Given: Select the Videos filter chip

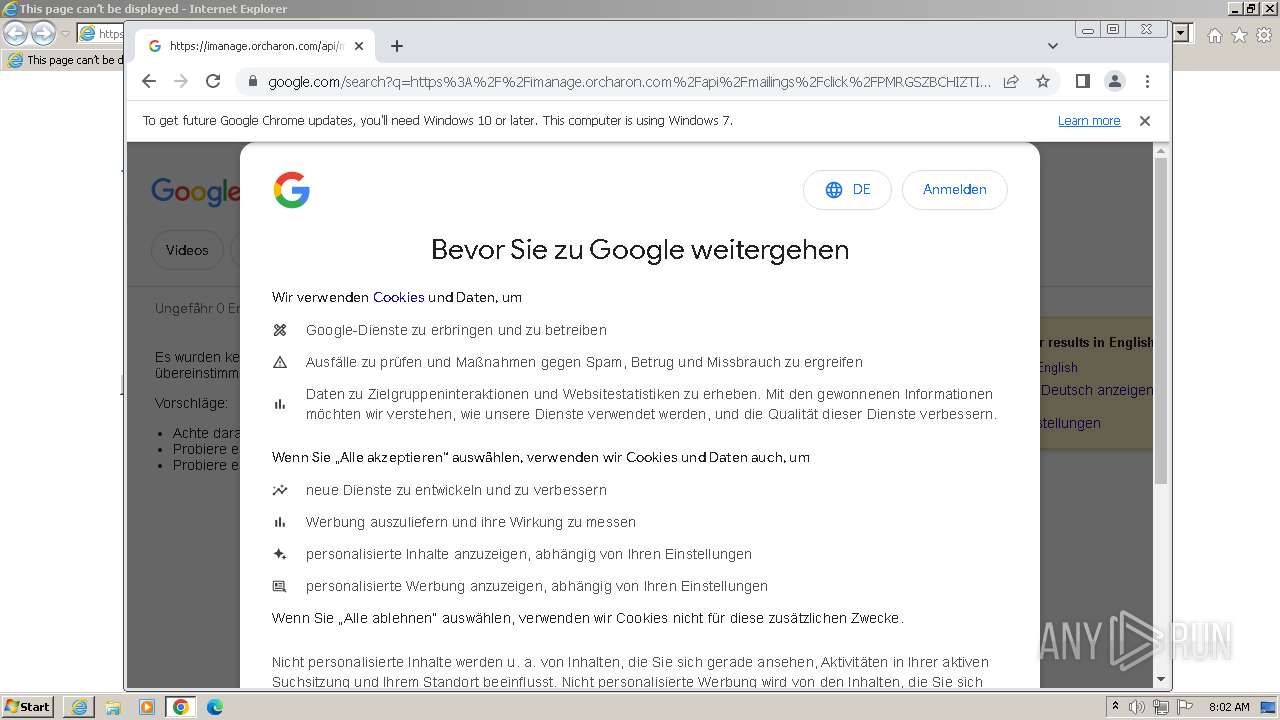Looking at the screenshot, I should click(187, 250).
